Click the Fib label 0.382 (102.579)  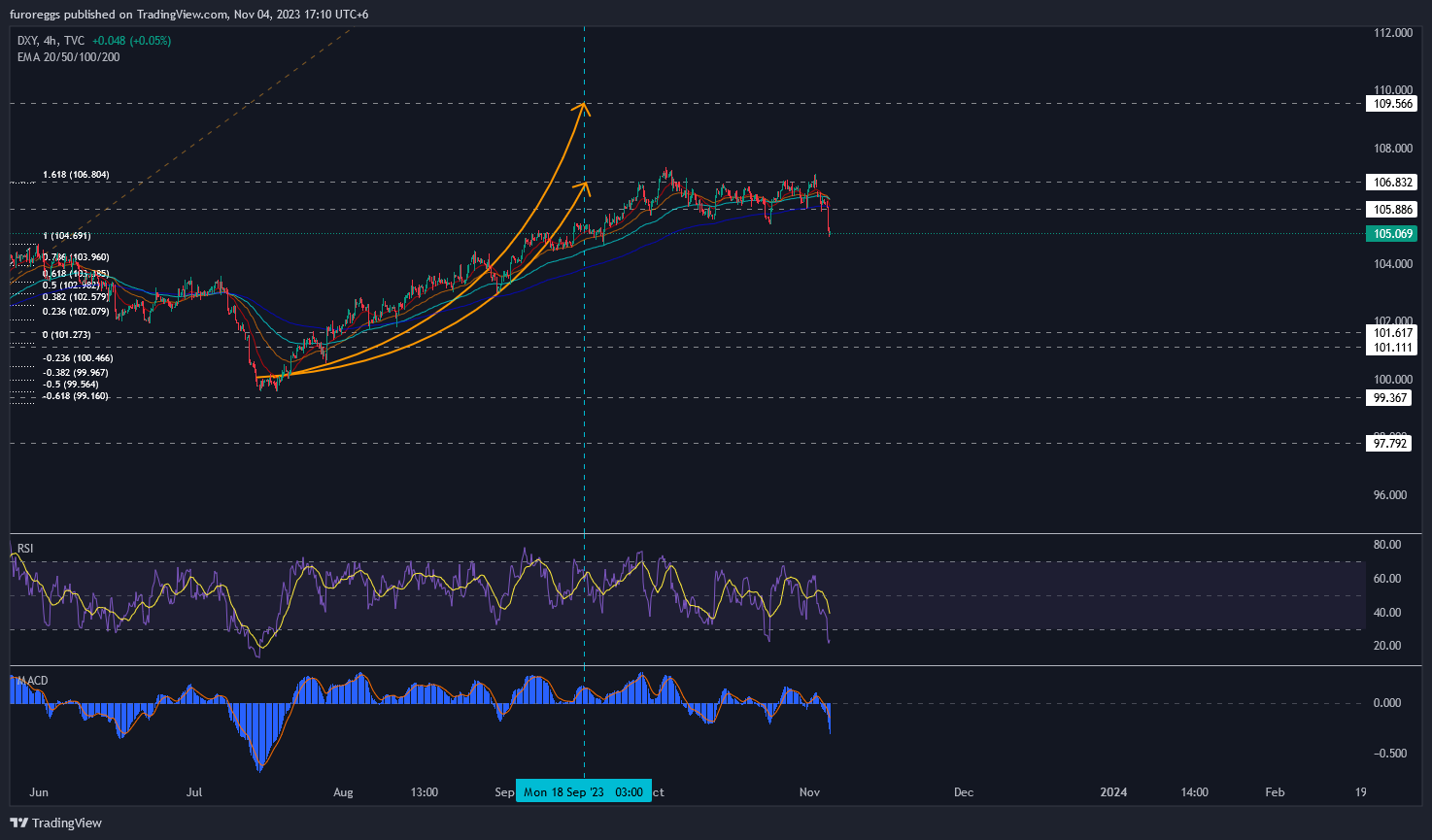point(76,297)
